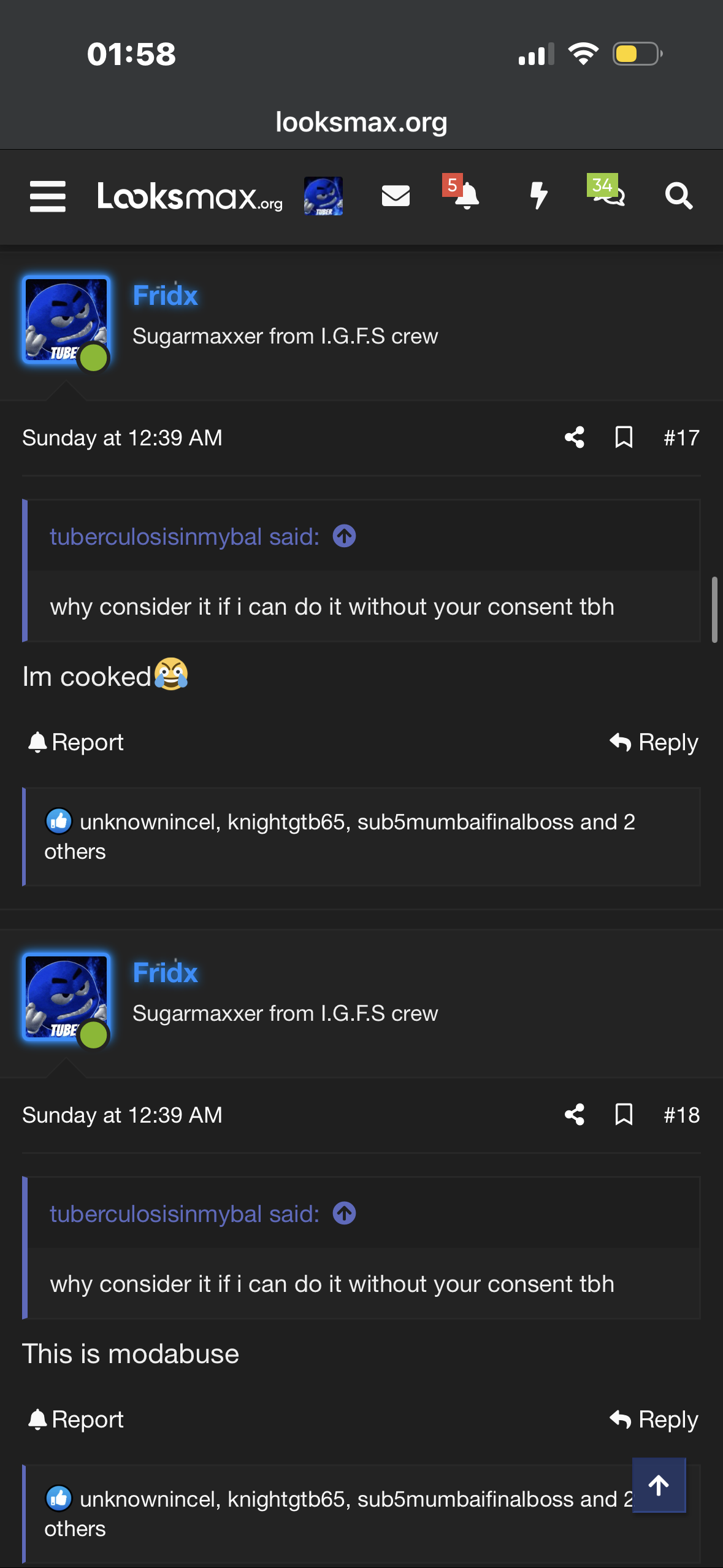Open the search magnifier icon
The height and width of the screenshot is (1568, 723).
point(679,196)
